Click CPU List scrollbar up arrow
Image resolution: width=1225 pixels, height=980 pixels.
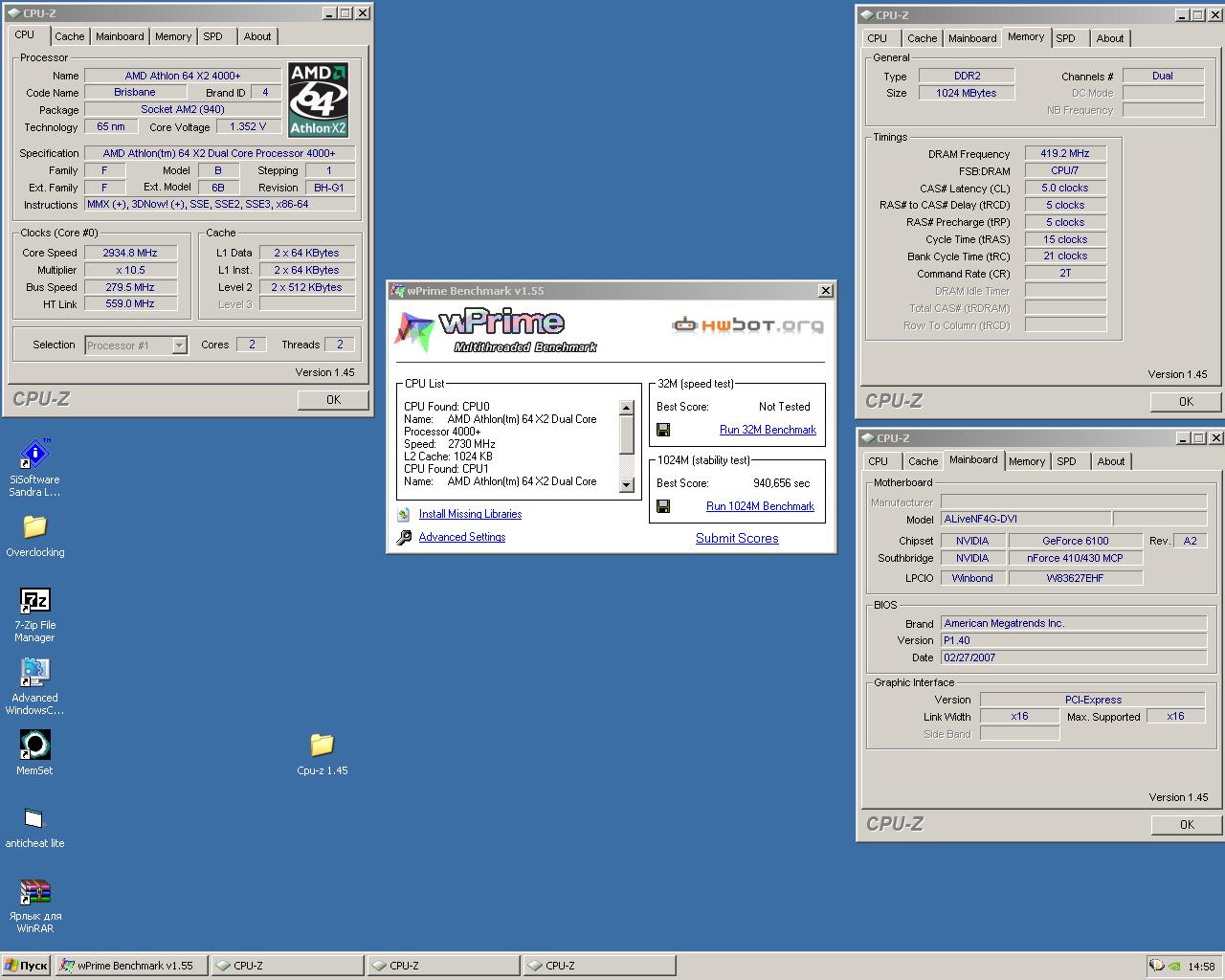(x=627, y=408)
